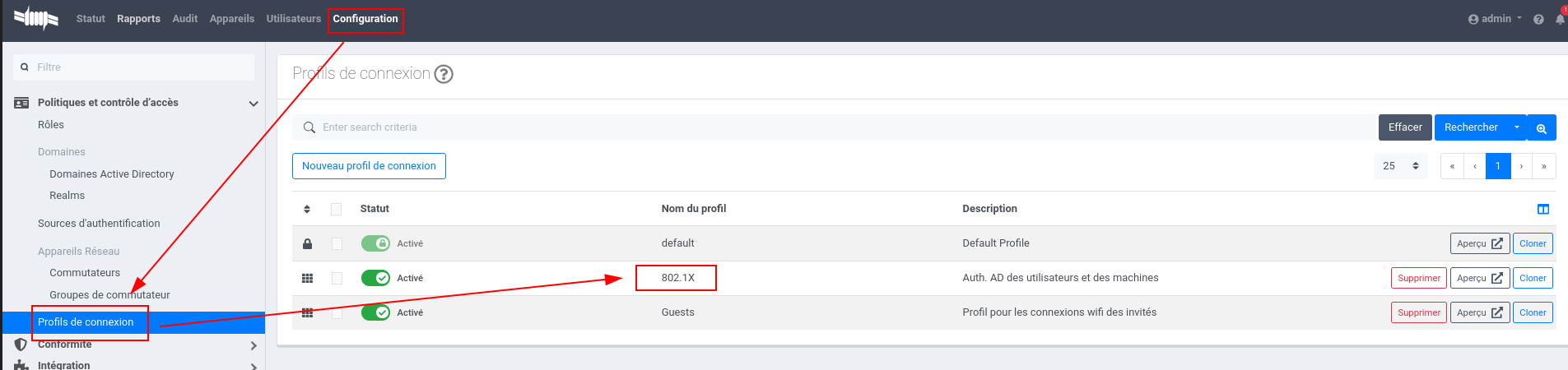Click the help icon next to Profils de connexion
The width and height of the screenshot is (1568, 370).
point(444,74)
